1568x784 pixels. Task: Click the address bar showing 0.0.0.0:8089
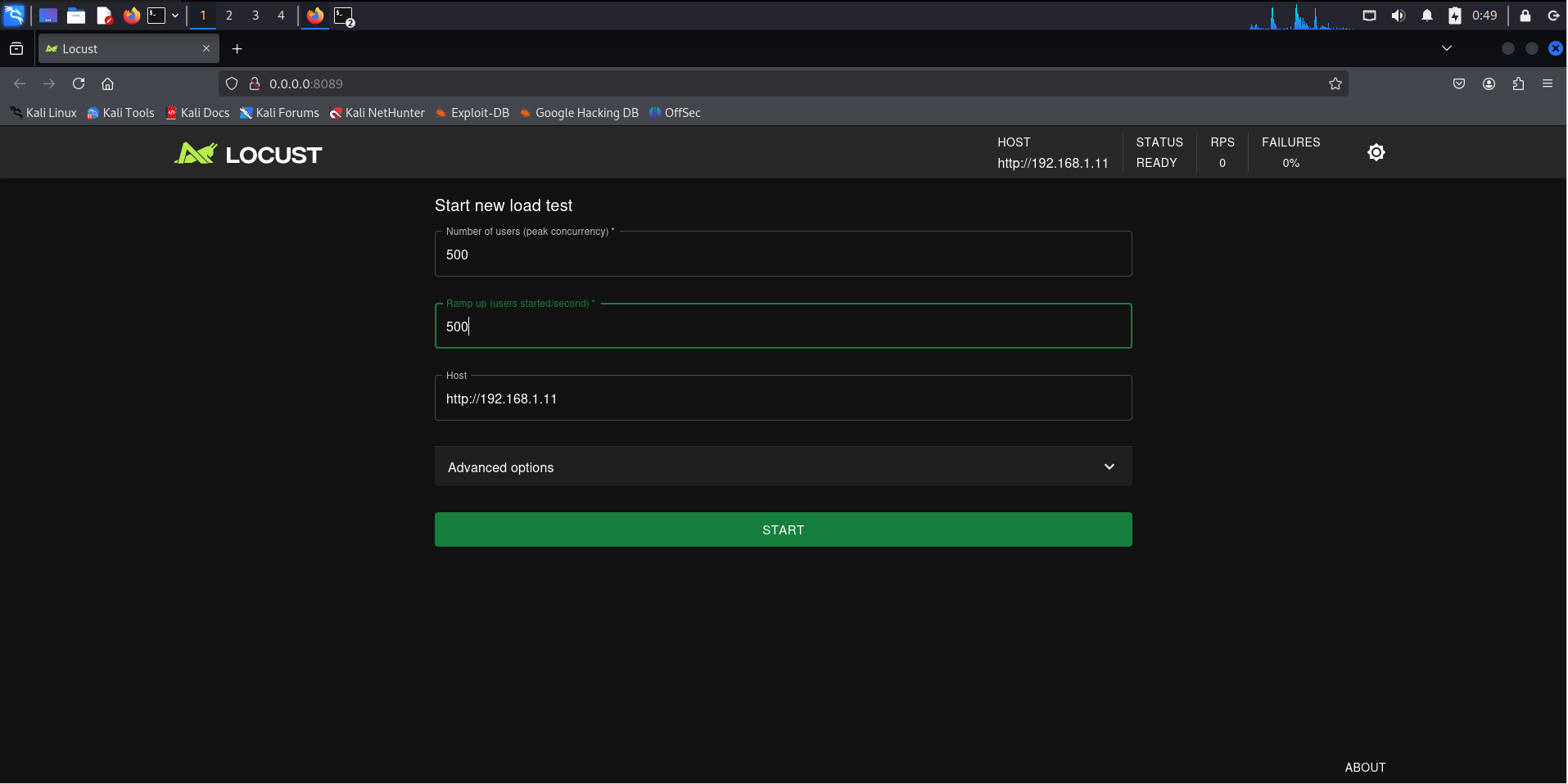click(784, 83)
